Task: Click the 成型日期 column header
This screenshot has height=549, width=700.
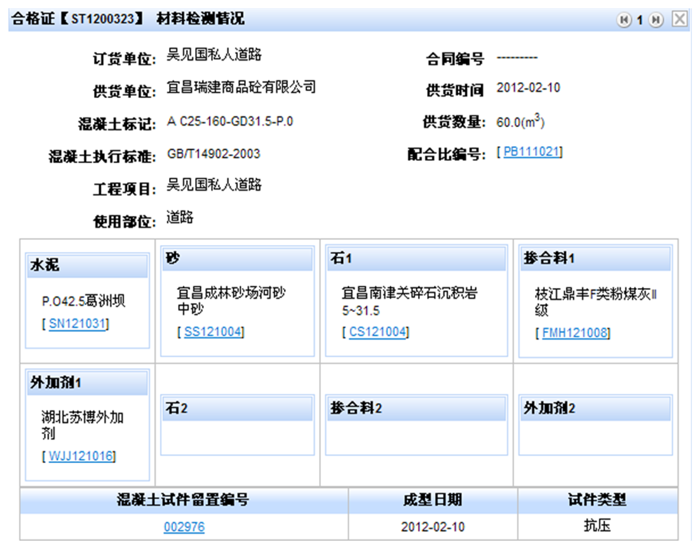Action: click(x=432, y=501)
